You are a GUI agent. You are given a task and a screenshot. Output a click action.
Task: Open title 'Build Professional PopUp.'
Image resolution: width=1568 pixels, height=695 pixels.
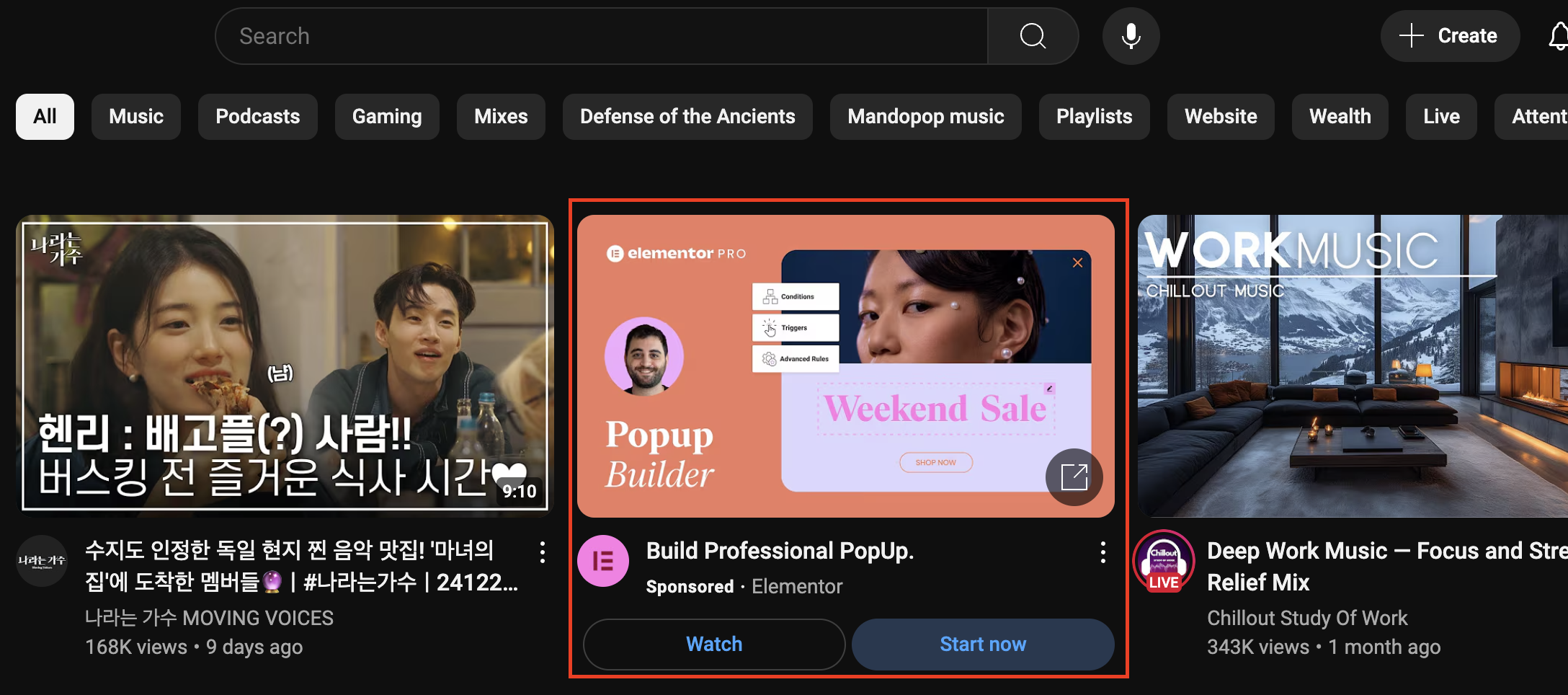[x=780, y=551]
